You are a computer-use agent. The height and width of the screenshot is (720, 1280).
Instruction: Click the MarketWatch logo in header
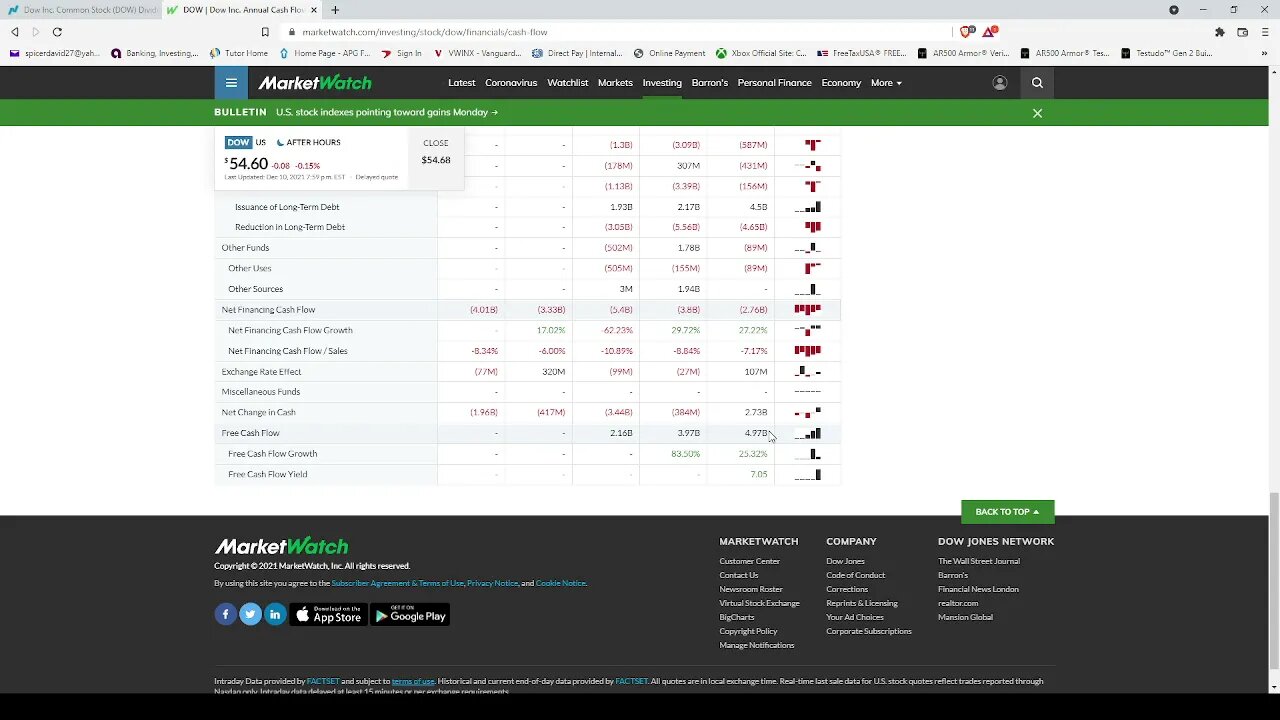click(315, 83)
